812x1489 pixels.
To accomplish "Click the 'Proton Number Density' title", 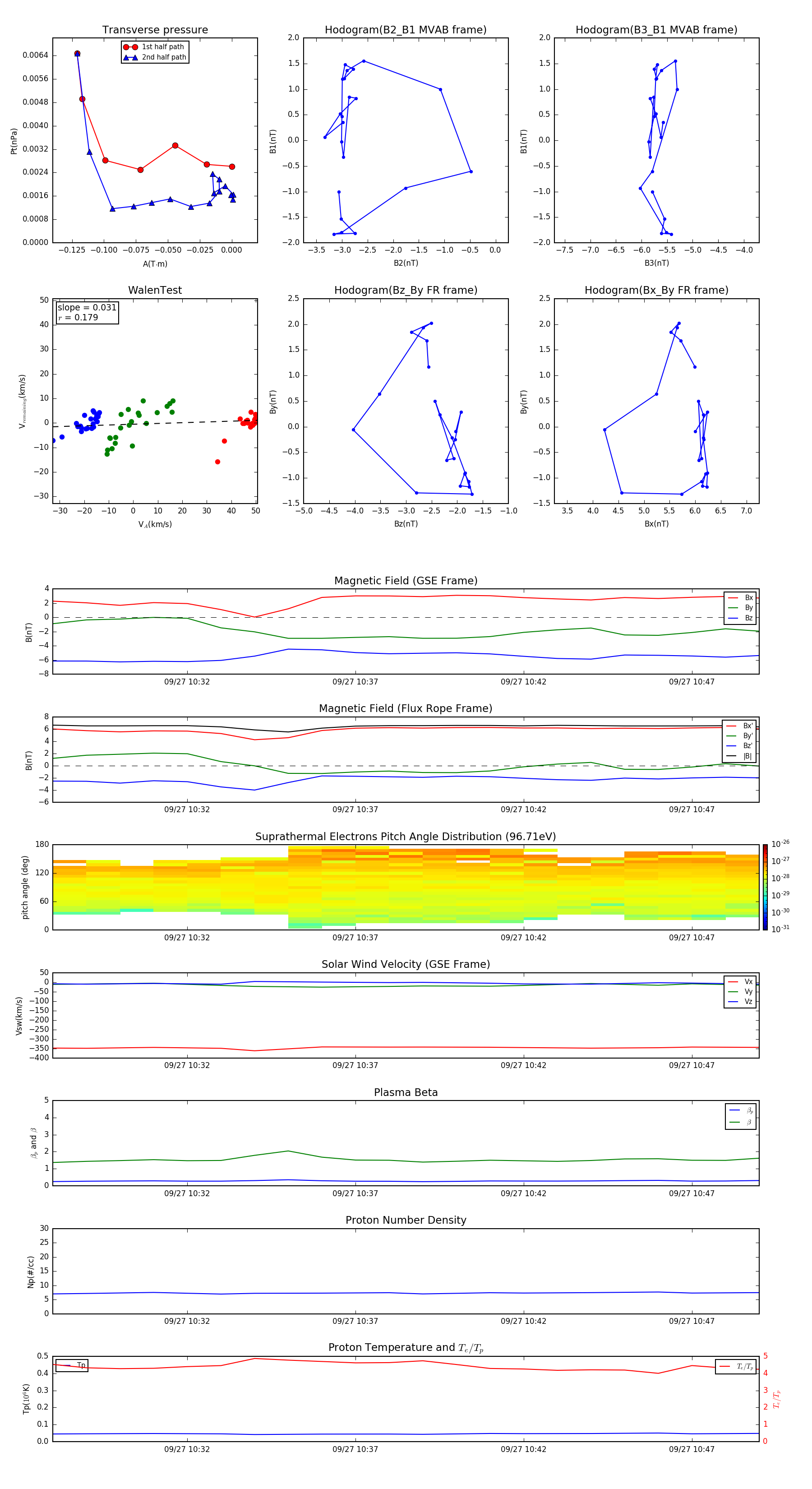I will (x=406, y=1220).
